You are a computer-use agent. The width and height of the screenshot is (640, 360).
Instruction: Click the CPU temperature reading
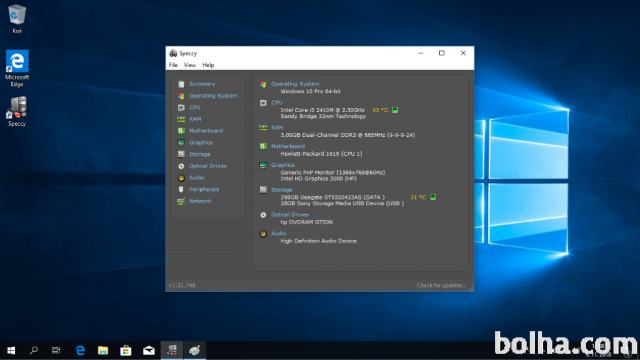[380, 110]
